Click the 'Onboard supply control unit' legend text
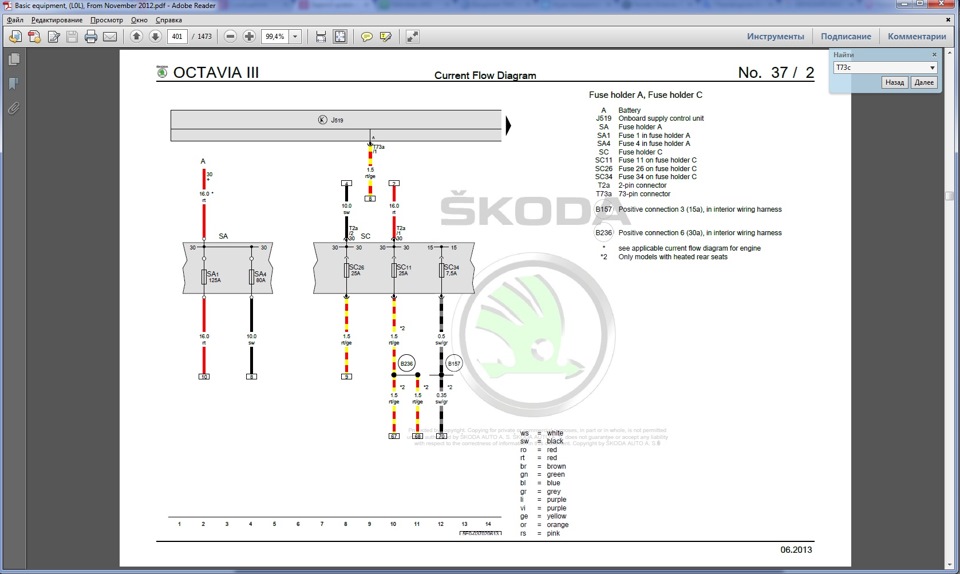 pyautogui.click(x=661, y=118)
